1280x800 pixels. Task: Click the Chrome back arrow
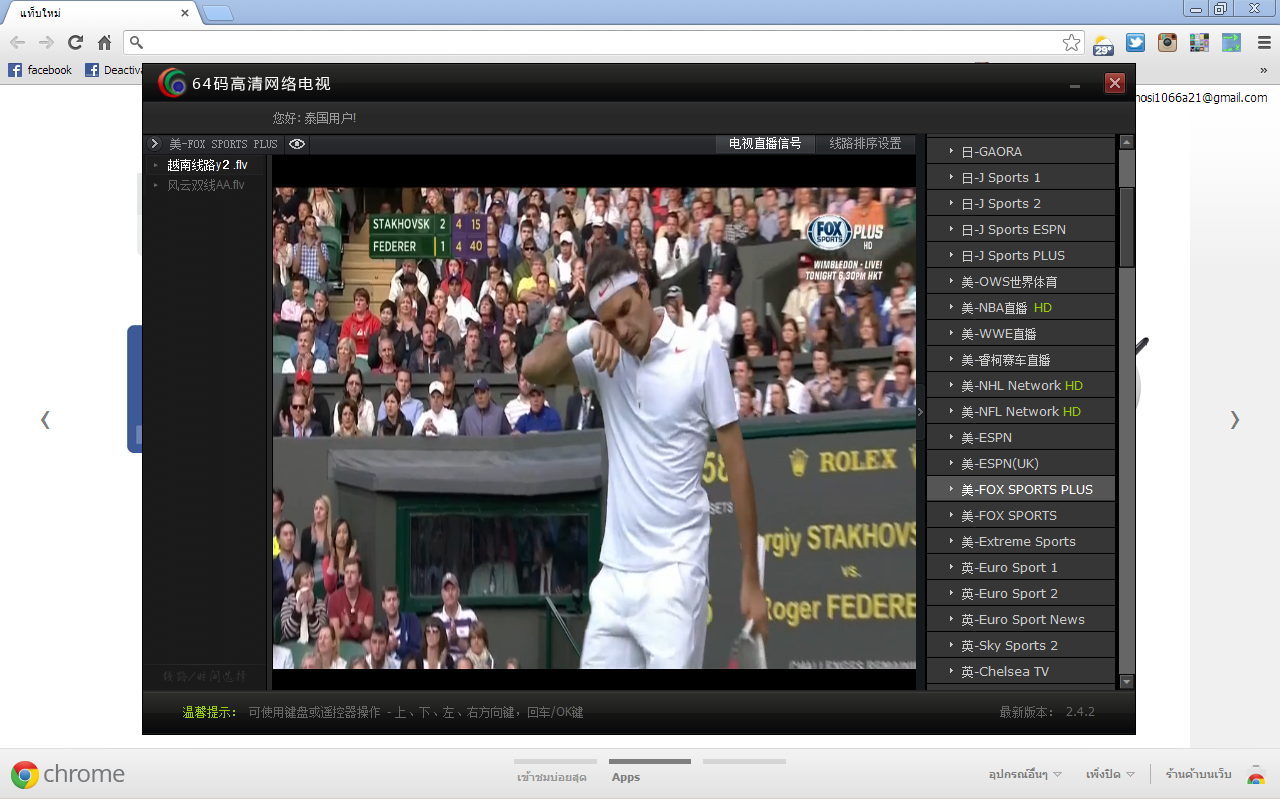coord(17,42)
